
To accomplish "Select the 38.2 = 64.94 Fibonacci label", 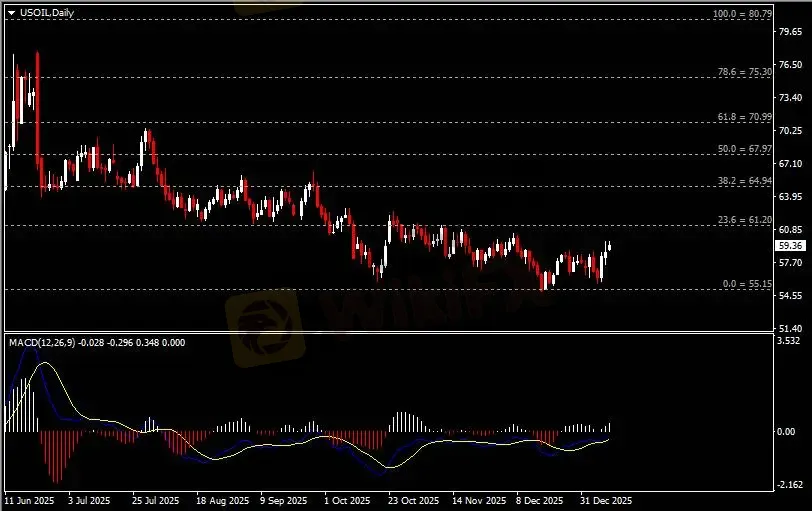I will click(745, 181).
